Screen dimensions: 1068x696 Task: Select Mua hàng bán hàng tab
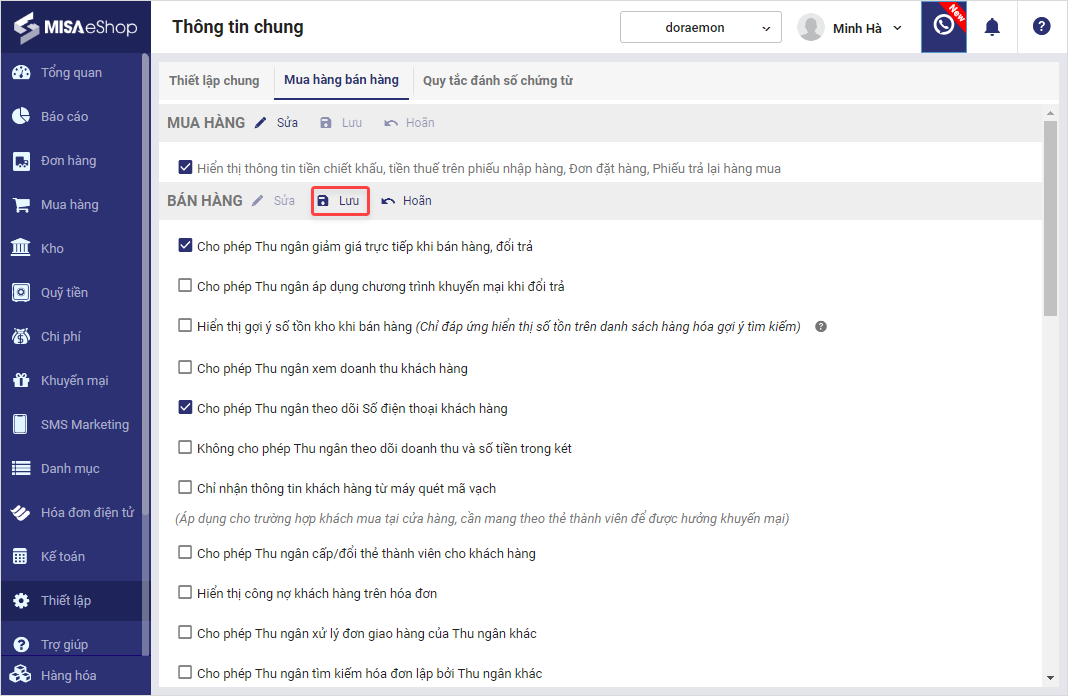click(341, 80)
